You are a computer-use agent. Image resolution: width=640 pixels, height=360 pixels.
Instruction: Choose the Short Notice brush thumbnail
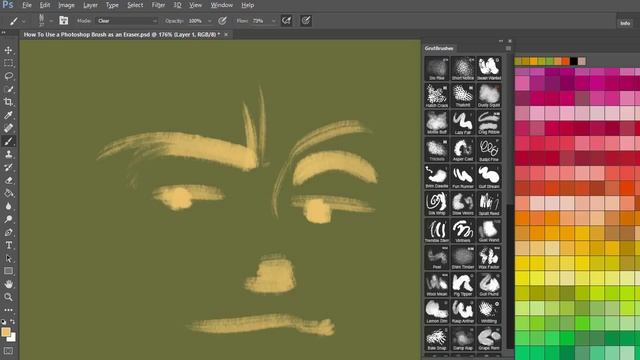click(463, 69)
